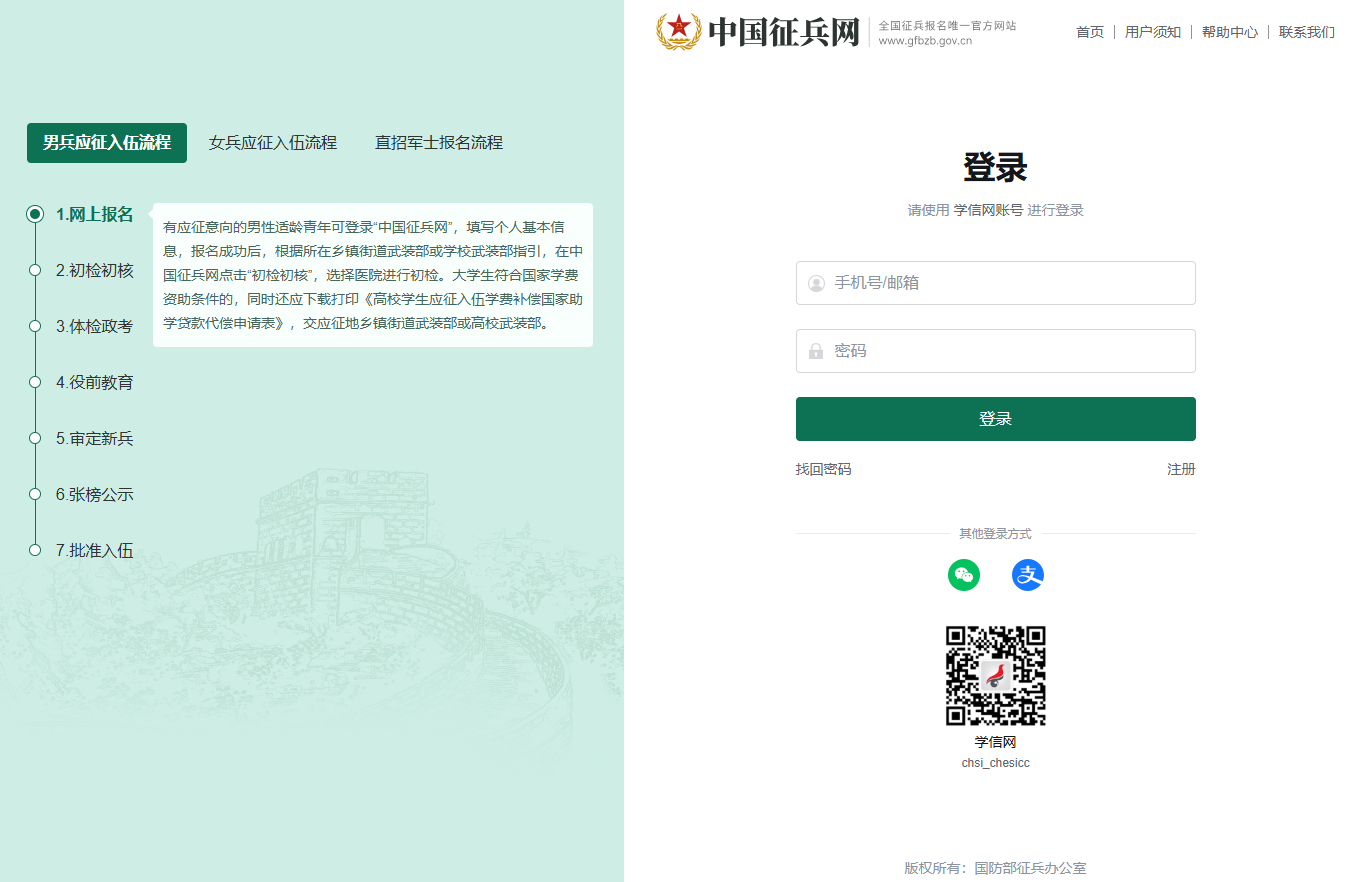The image size is (1354, 882).
Task: Click the user icon in phone/email field
Action: (816, 284)
